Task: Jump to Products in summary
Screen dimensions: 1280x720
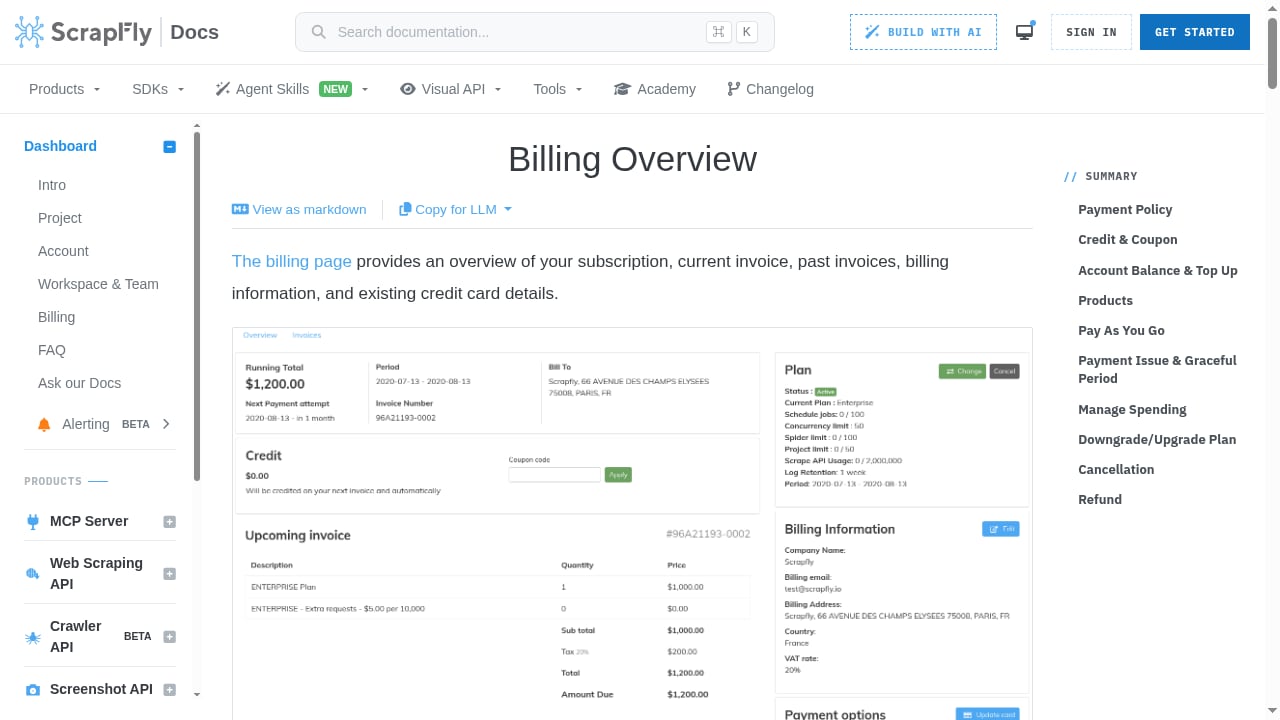Action: point(1105,300)
